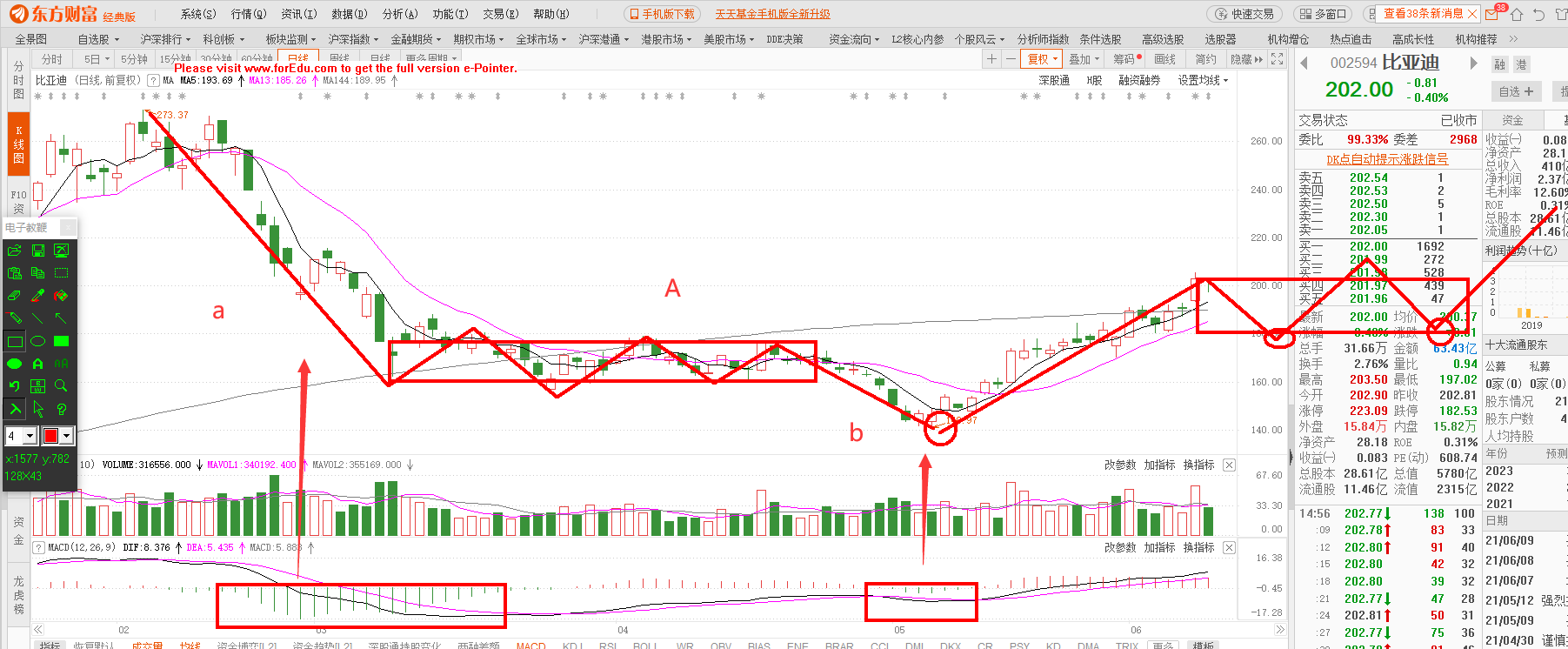
Task: Select the hollow rectangle shape tool
Action: (x=15, y=341)
